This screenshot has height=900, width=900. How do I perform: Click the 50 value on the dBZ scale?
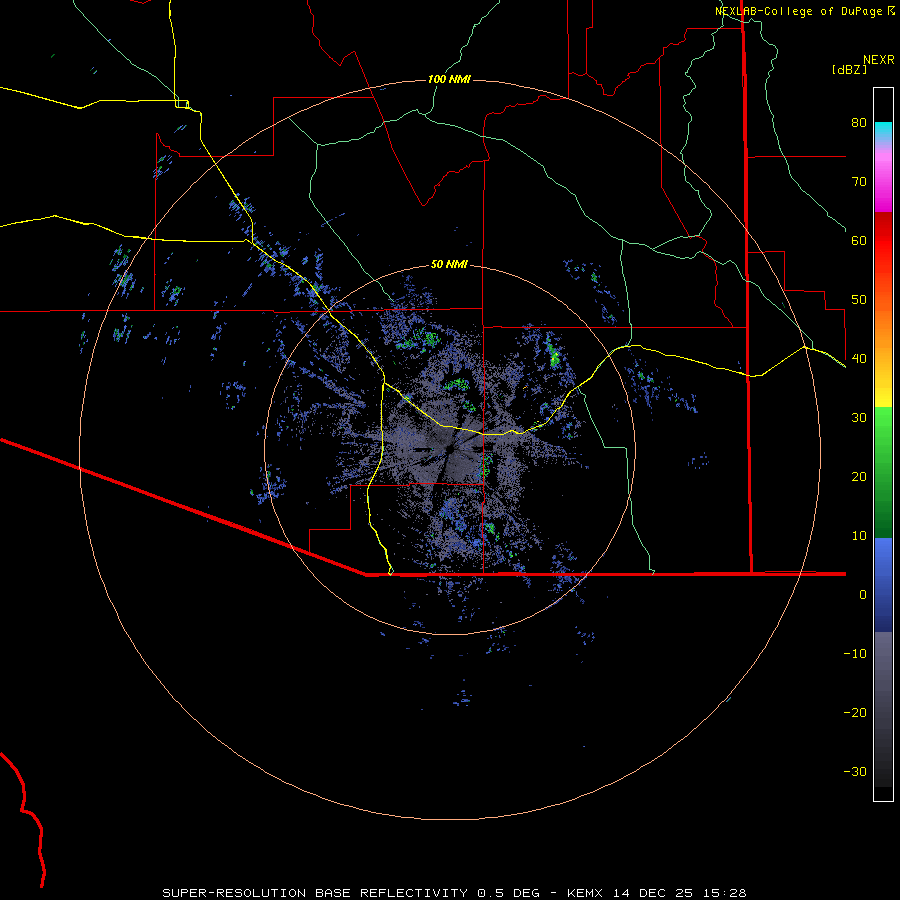pos(859,300)
